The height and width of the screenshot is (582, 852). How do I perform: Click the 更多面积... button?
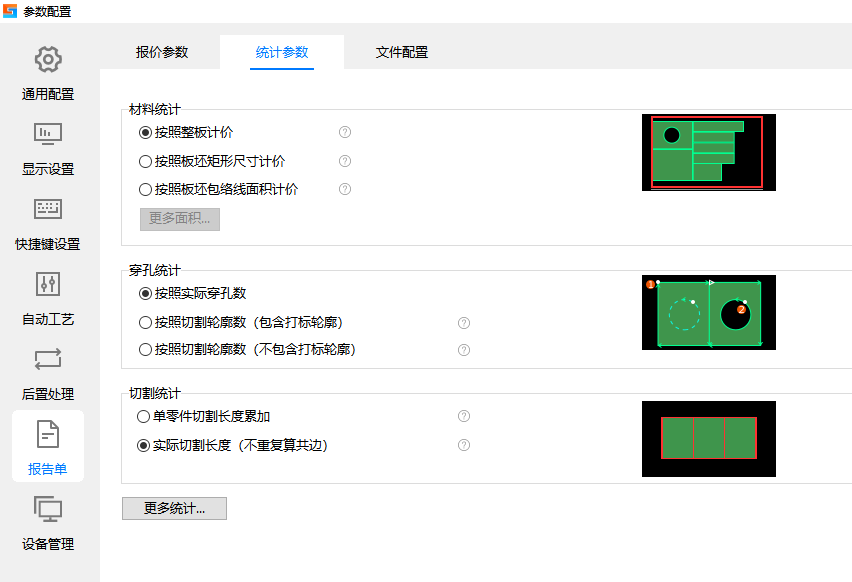click(x=180, y=219)
